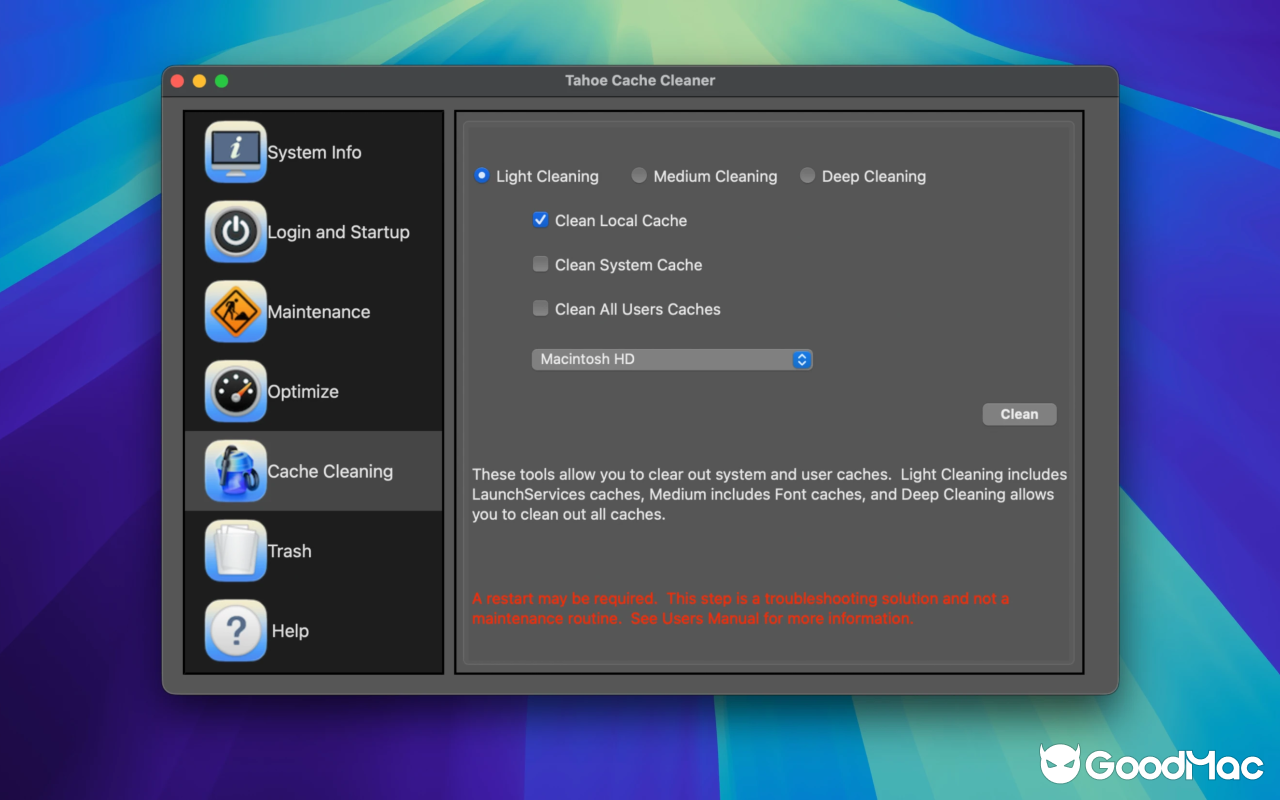Screen dimensions: 1280x800
Task: Click the Tahoe Cache Cleaner title bar
Action: [640, 80]
